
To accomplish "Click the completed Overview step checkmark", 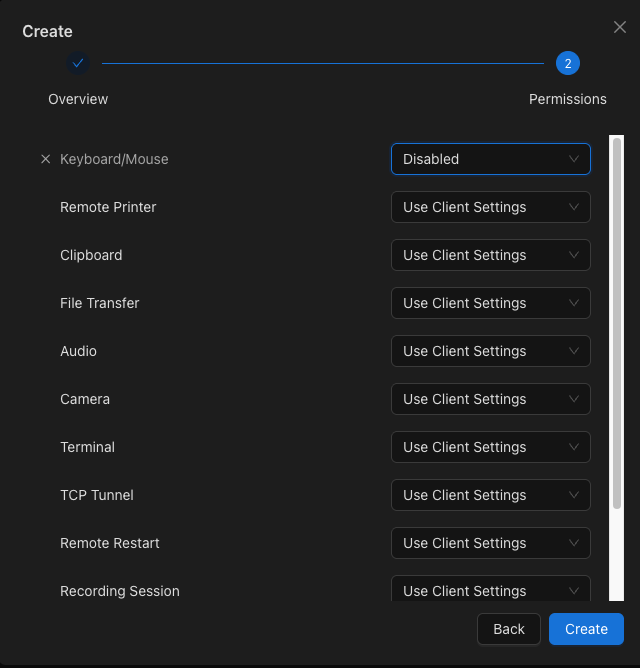I will point(78,63).
